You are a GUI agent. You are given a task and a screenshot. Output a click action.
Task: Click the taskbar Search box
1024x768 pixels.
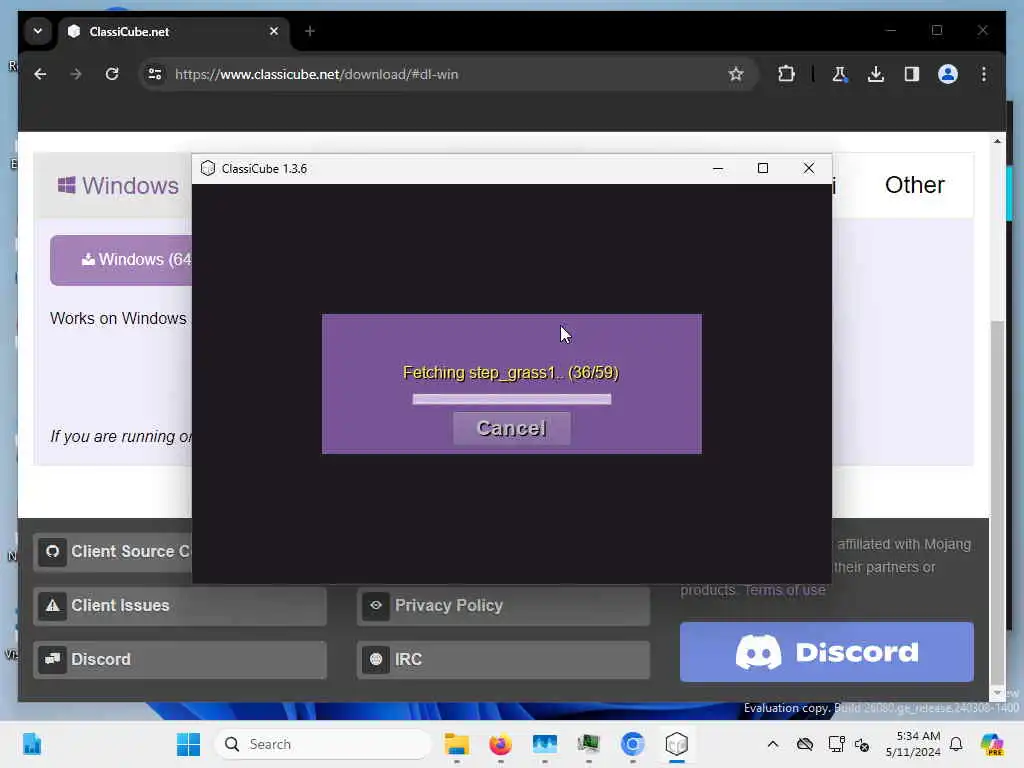323,744
